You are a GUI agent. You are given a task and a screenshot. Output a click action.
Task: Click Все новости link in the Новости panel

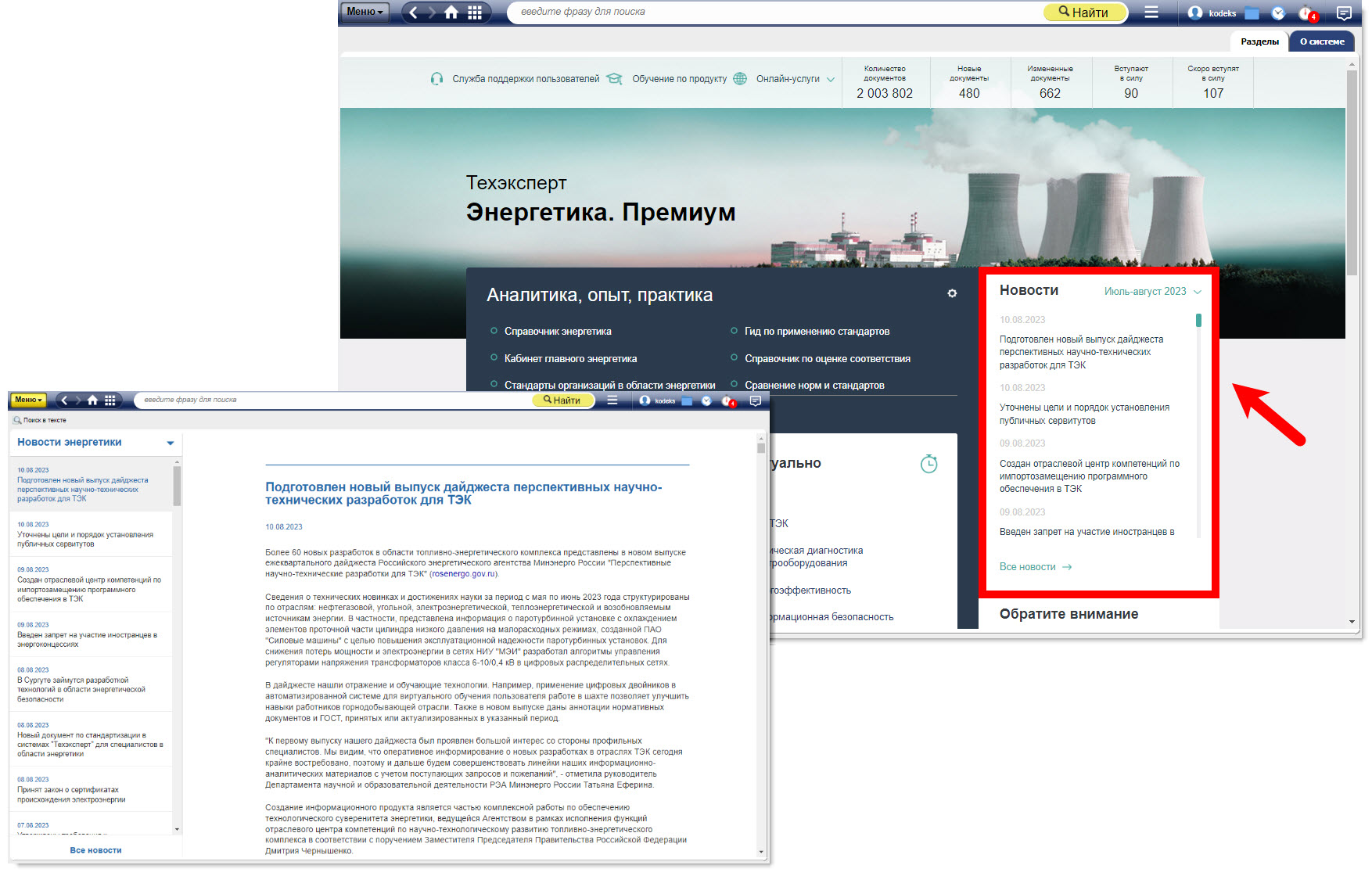point(1035,567)
